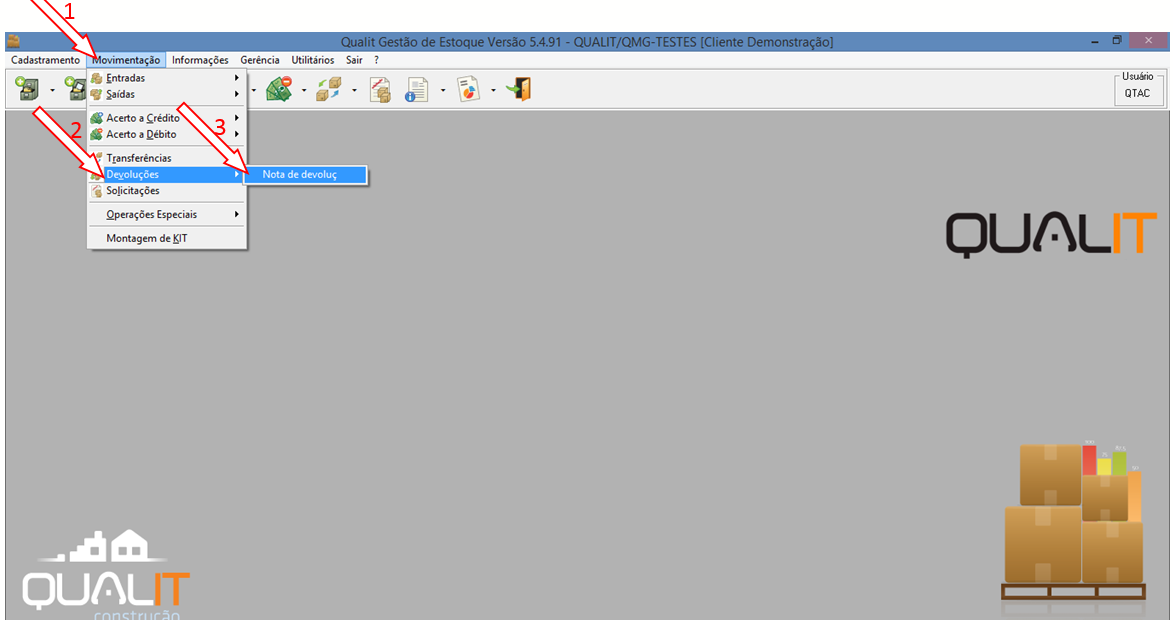Click the Sair menu item
This screenshot has width=1173, height=620.
[x=354, y=60]
